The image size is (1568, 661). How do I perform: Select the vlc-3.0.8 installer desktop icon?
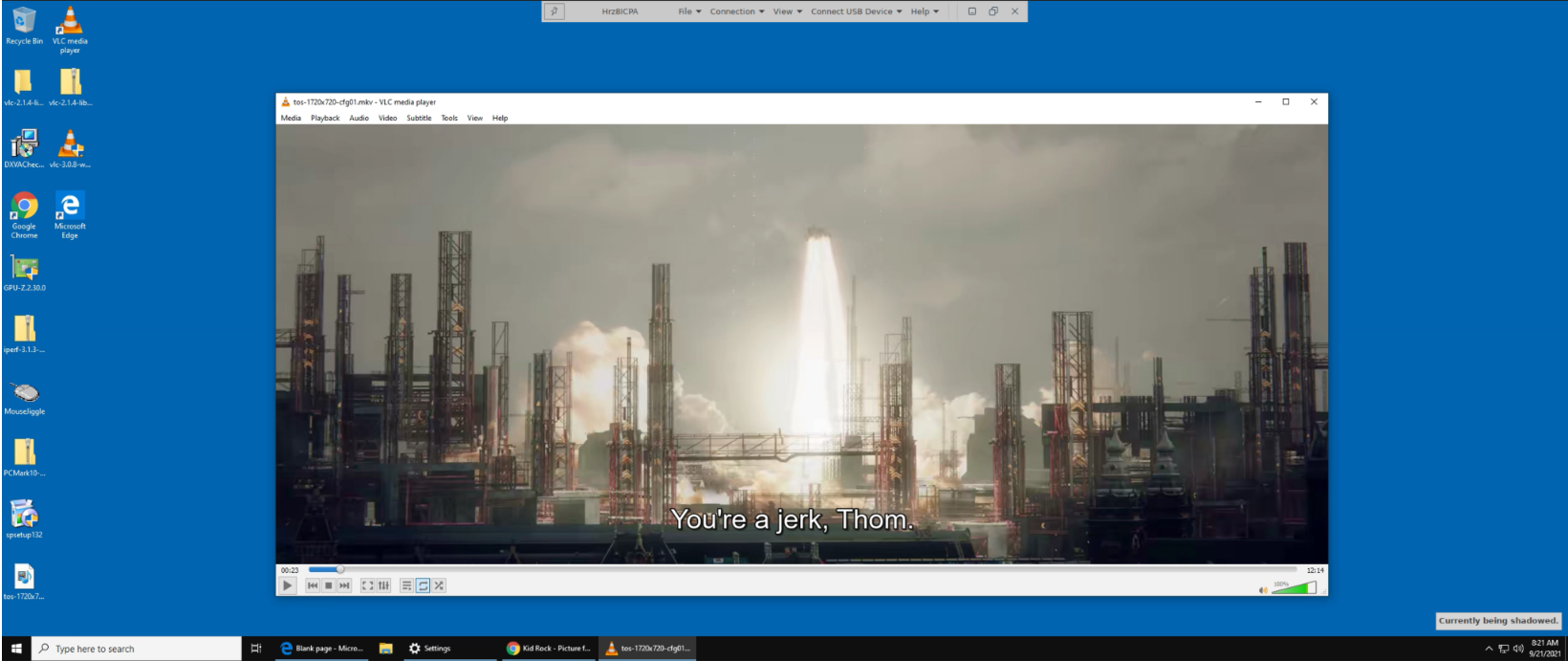pyautogui.click(x=70, y=149)
